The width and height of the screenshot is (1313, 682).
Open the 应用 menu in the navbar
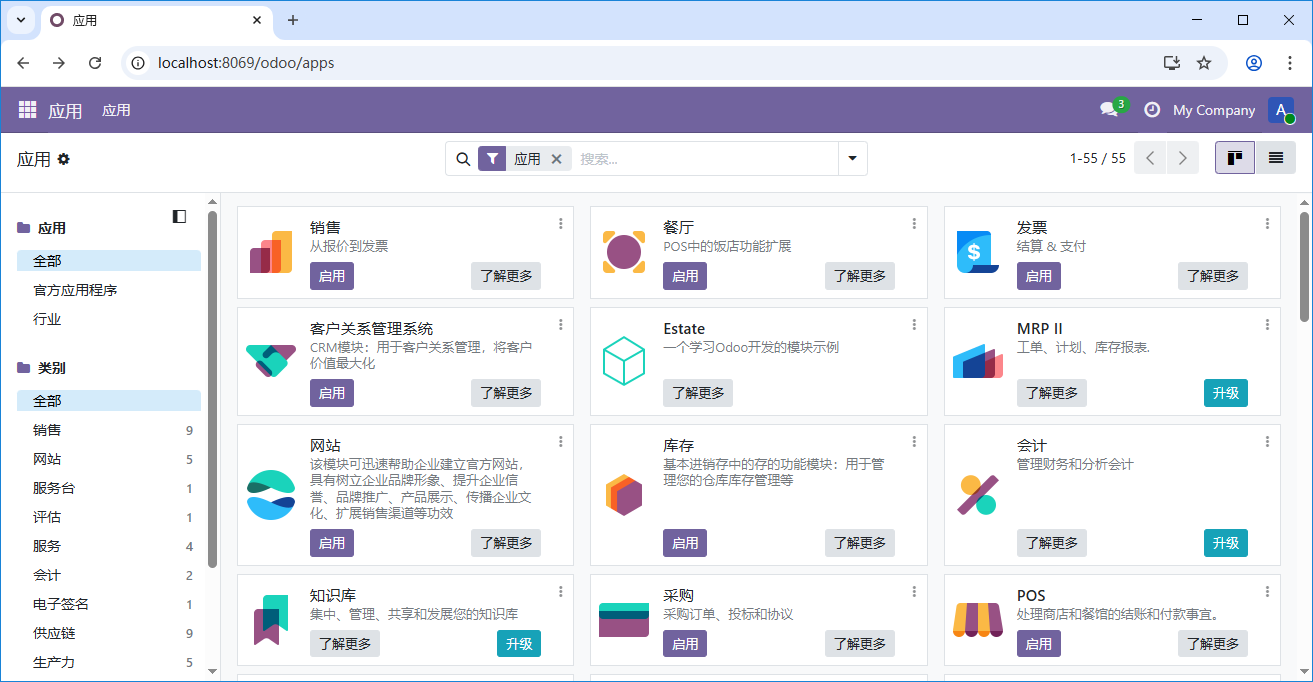tap(116, 110)
